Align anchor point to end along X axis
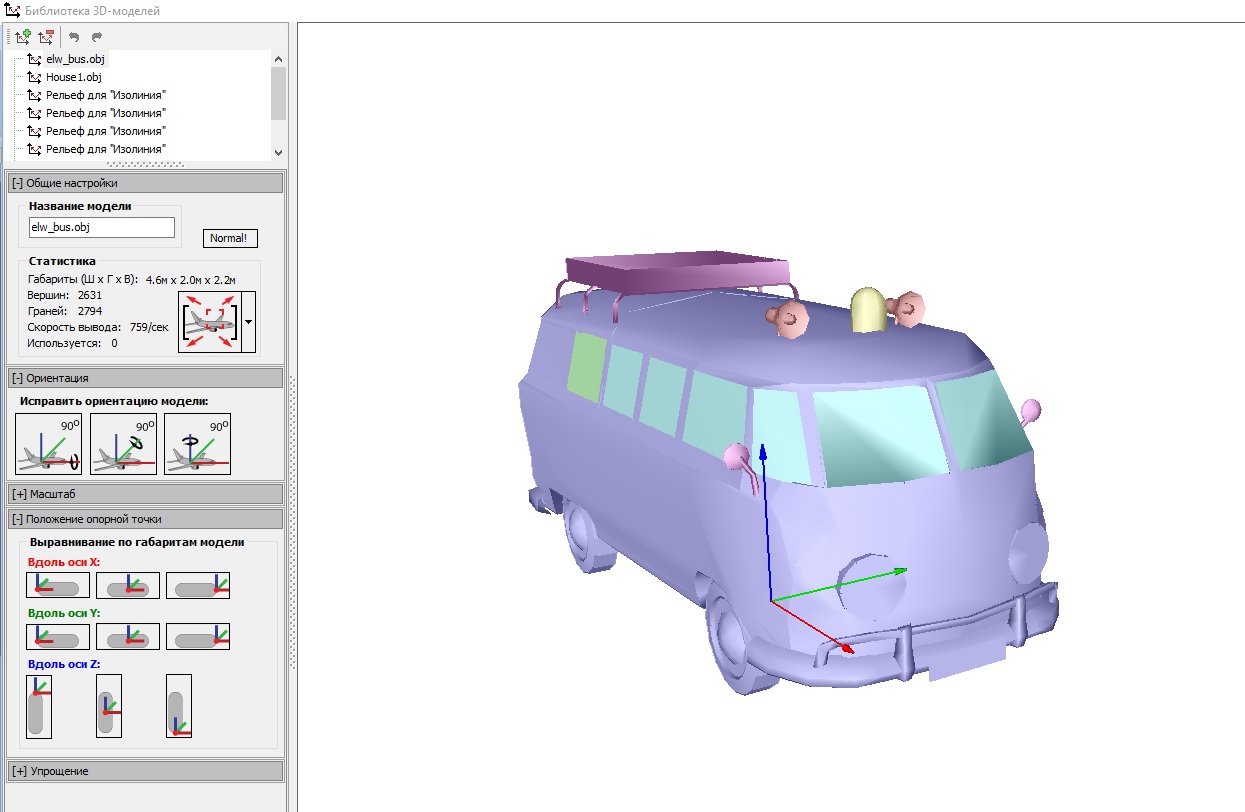The image size is (1245, 812). pos(197,585)
